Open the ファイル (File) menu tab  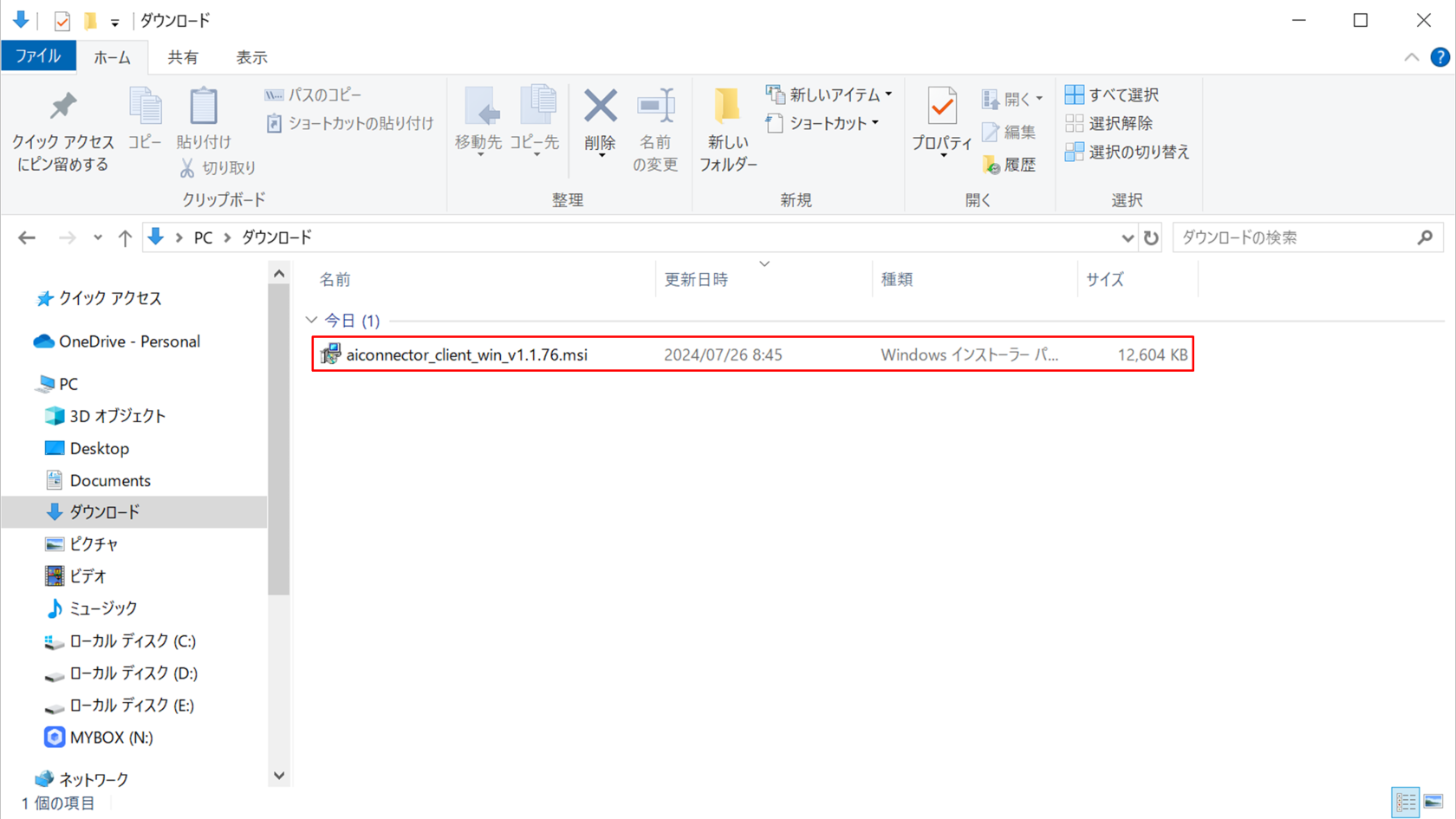click(x=38, y=56)
